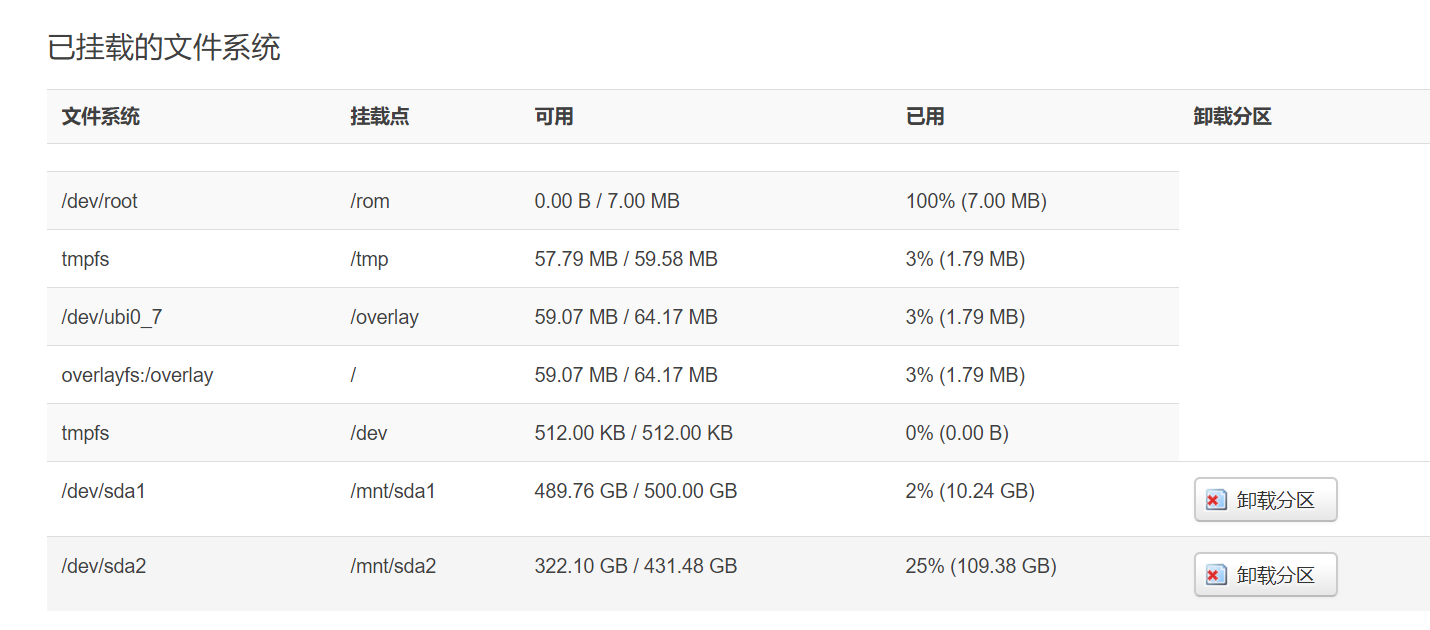1430x630 pixels.
Task: Click the red X icon in sda1 unmount button
Action: click(x=1216, y=500)
